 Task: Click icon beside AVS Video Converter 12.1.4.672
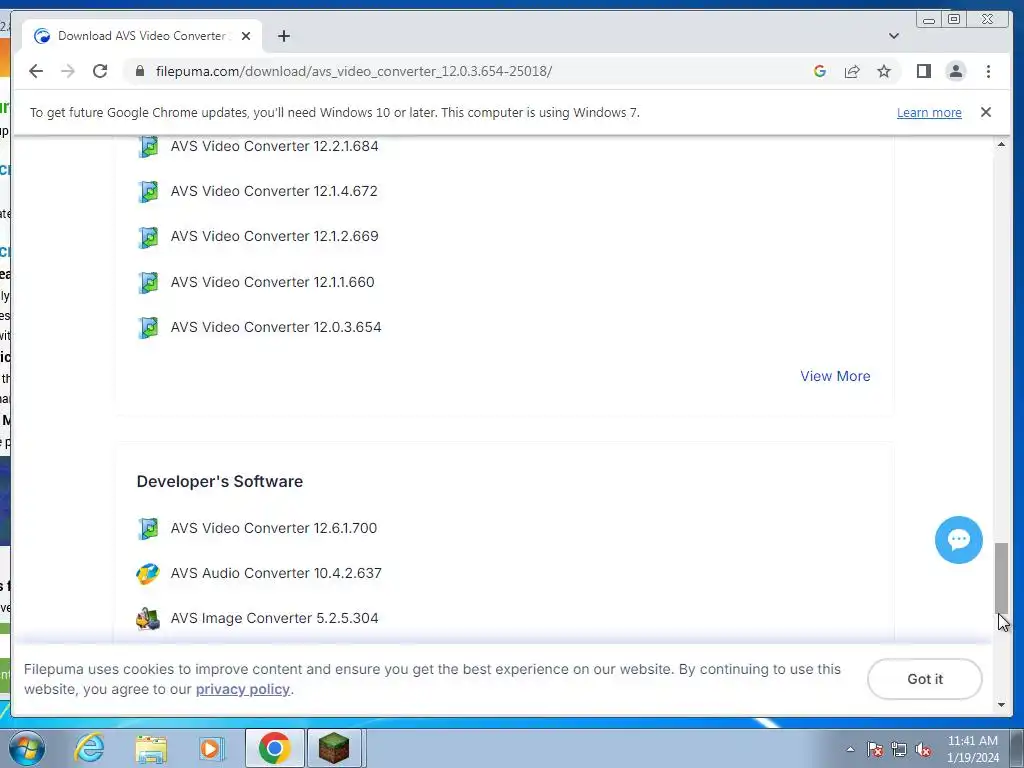tap(148, 191)
